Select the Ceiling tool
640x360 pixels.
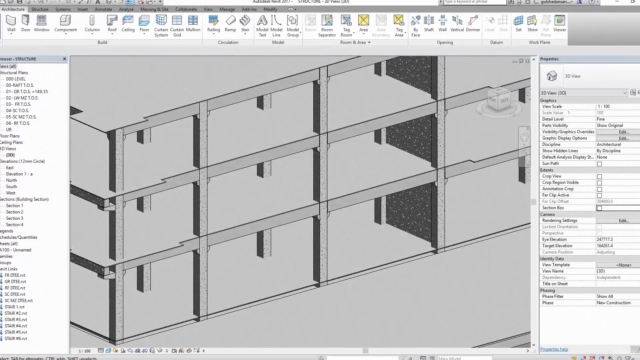[x=128, y=24]
